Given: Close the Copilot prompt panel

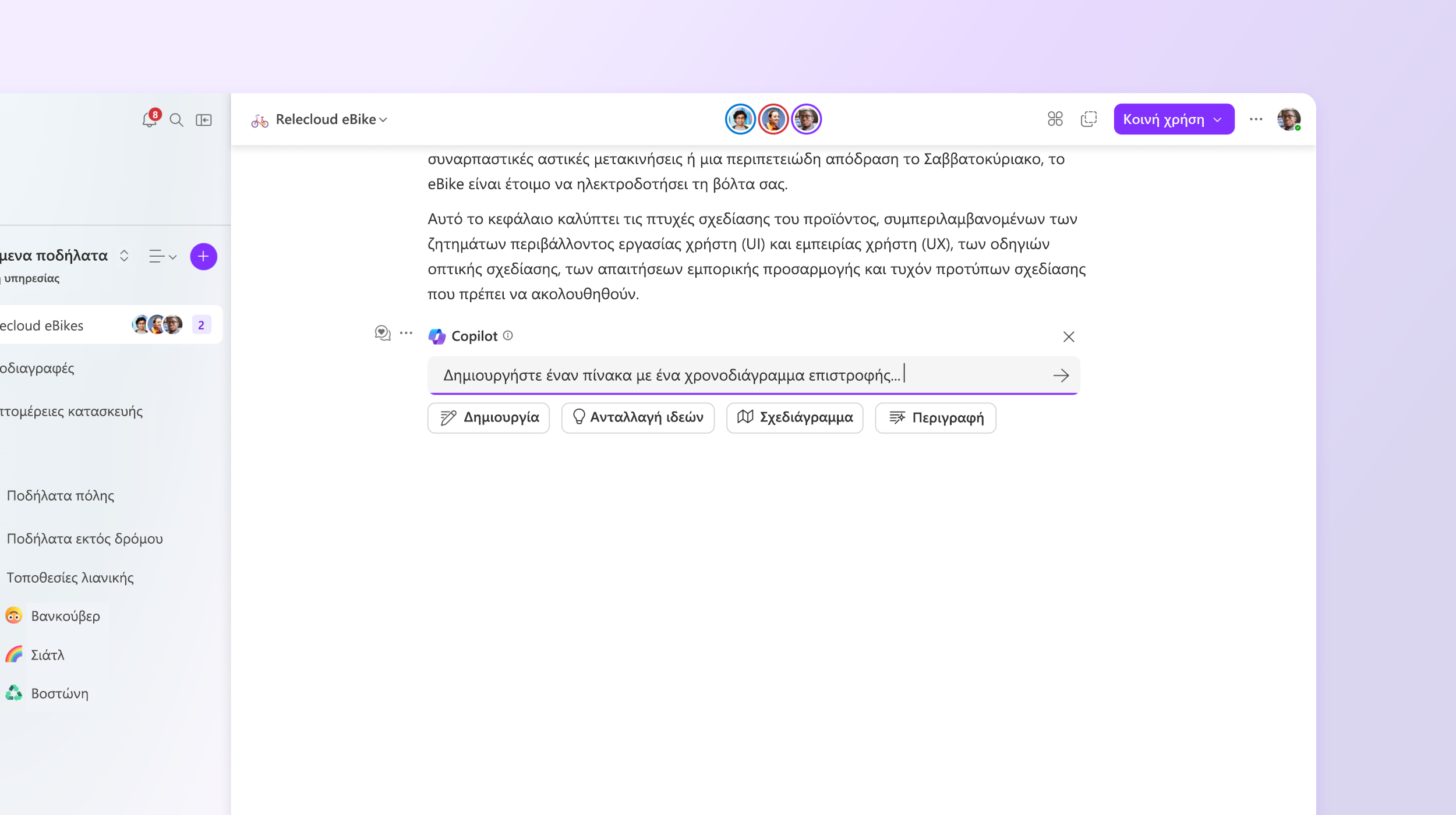Looking at the screenshot, I should coord(1069,336).
